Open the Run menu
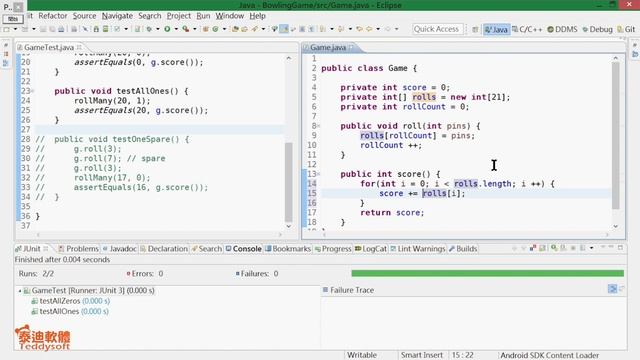This screenshot has height=360, width=640. [203, 16]
